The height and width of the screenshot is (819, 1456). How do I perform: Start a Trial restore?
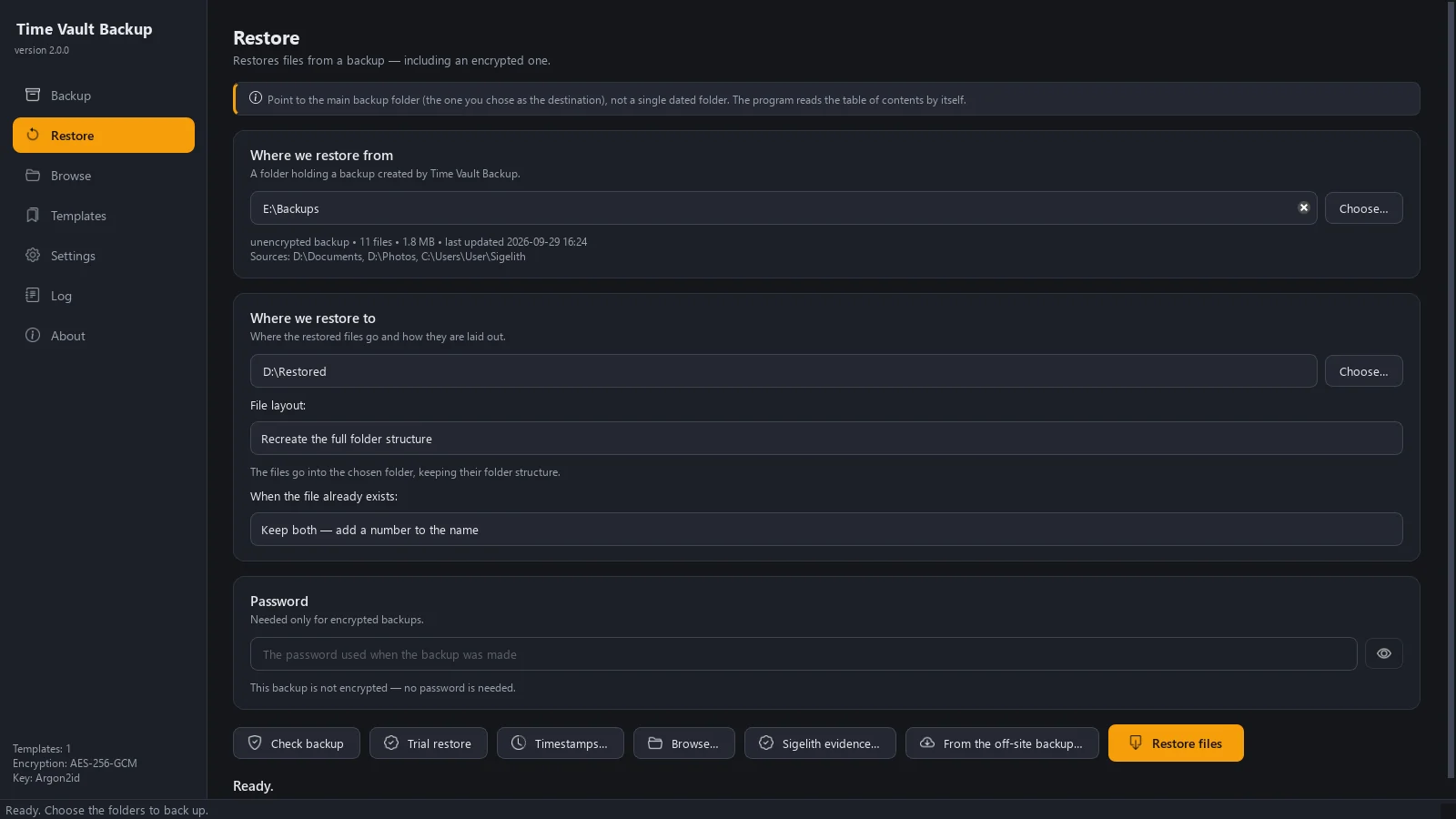pyautogui.click(x=429, y=743)
